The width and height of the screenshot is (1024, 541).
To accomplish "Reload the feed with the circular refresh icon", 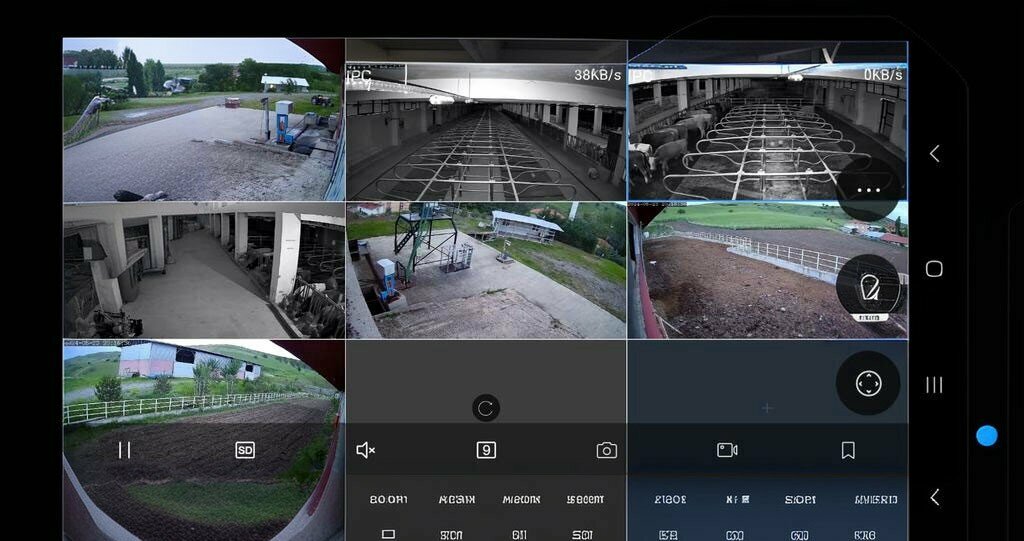I will click(486, 408).
